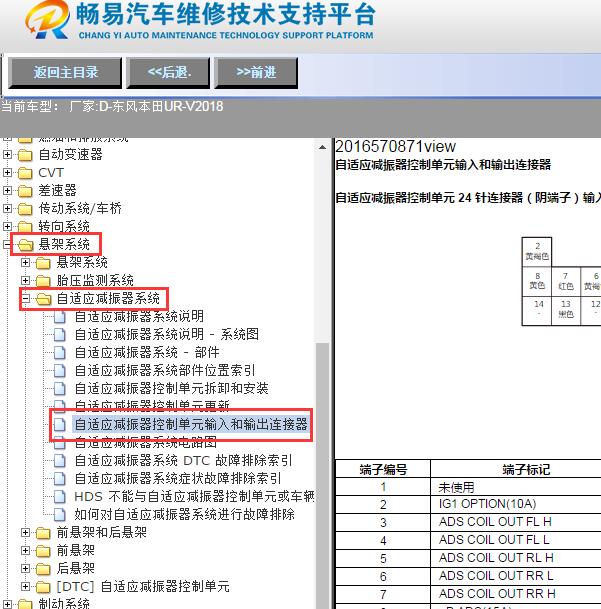Click the document icon for 自适应减振器系统说明

click(x=59, y=317)
